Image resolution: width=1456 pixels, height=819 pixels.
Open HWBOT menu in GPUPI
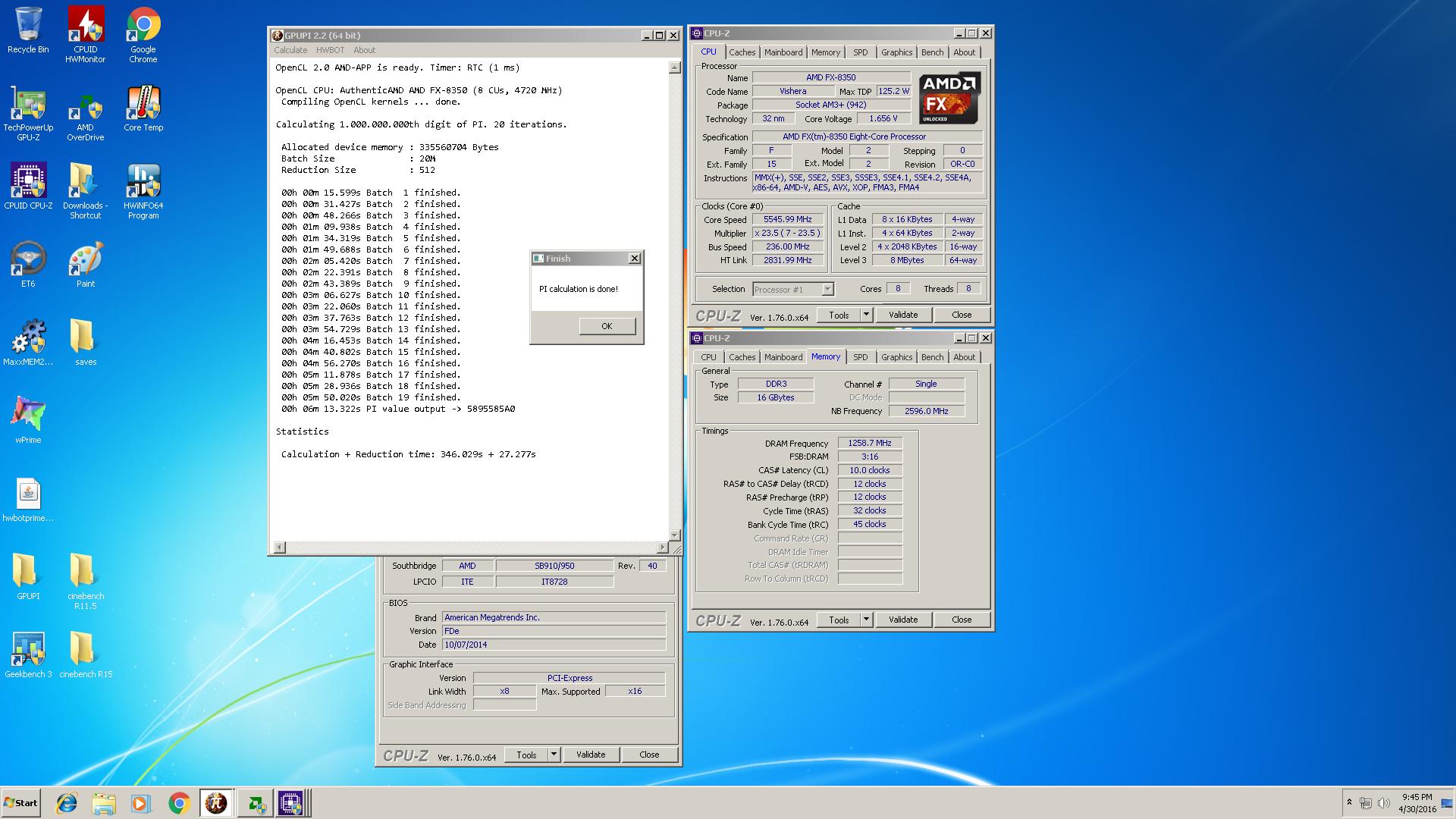coord(330,50)
